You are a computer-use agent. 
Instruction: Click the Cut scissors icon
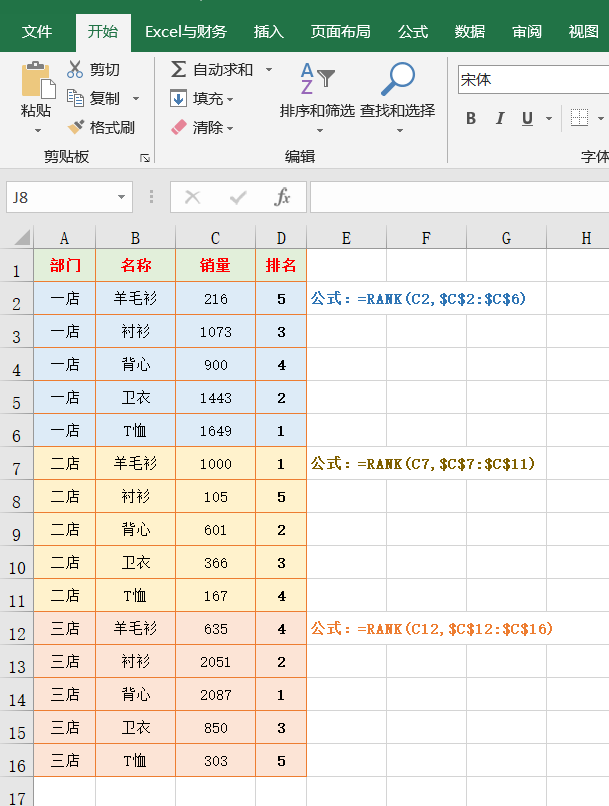coord(75,69)
